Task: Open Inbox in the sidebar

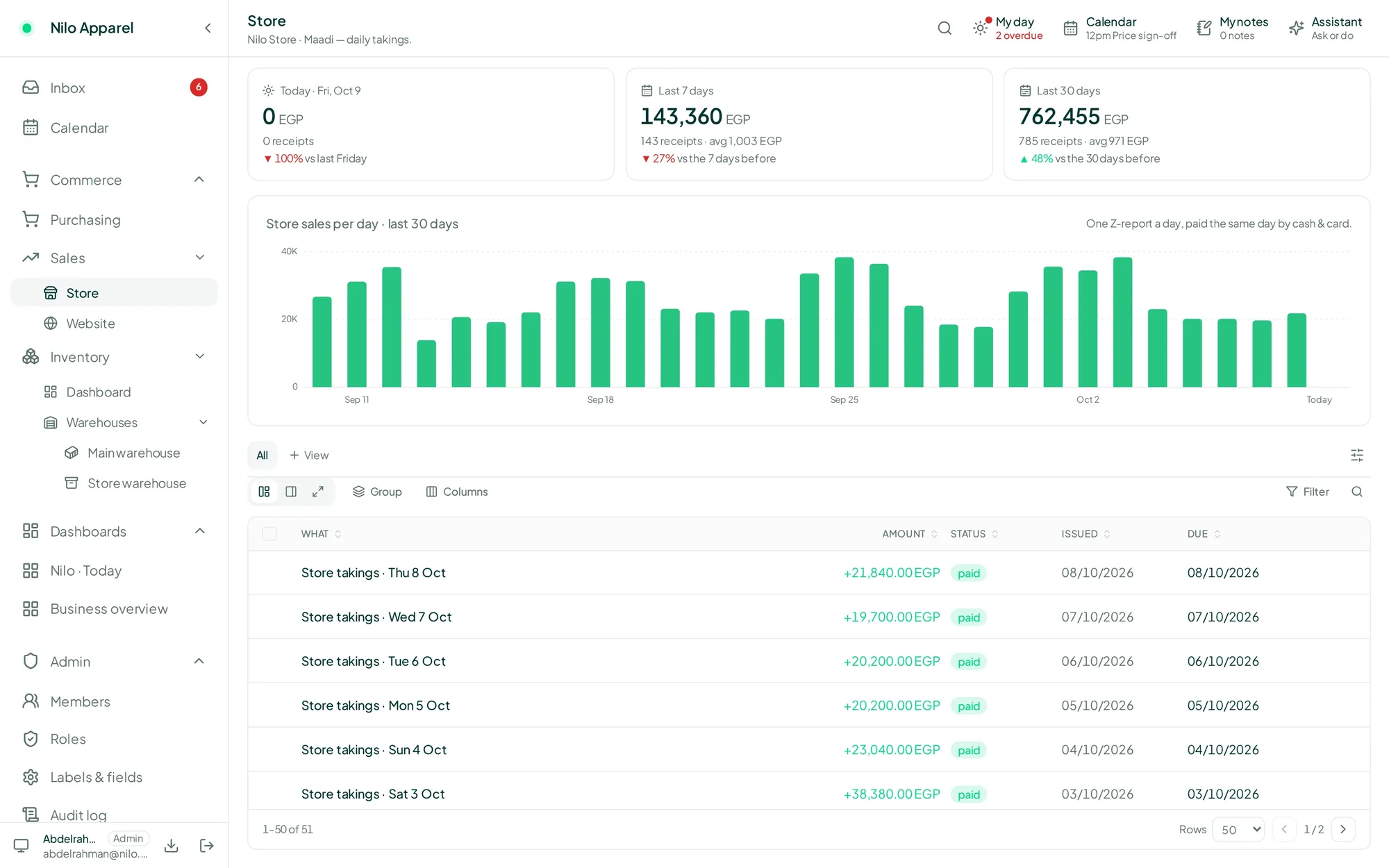Action: click(114, 87)
